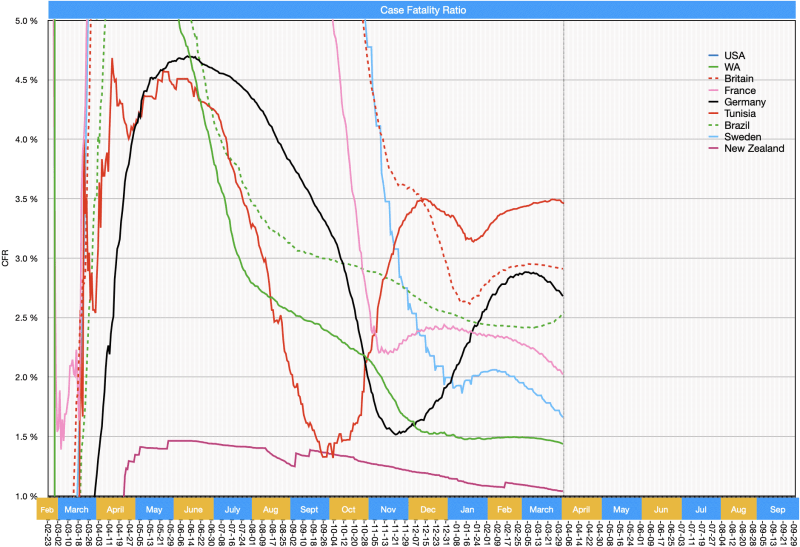This screenshot has height=547, width=800.
Task: Select the Jun month block on timeline
Action: coord(660,507)
